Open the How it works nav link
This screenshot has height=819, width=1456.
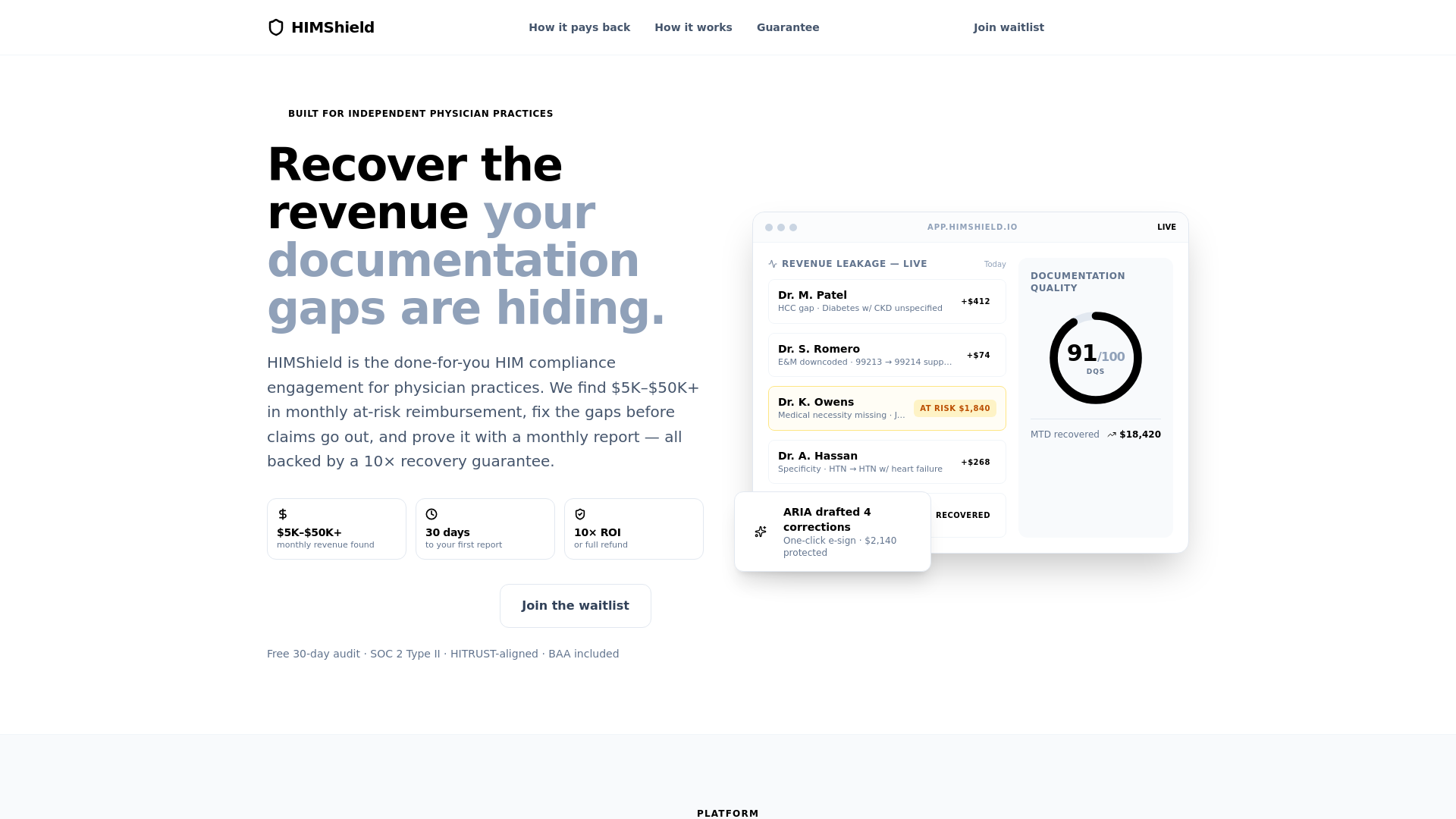pos(693,27)
